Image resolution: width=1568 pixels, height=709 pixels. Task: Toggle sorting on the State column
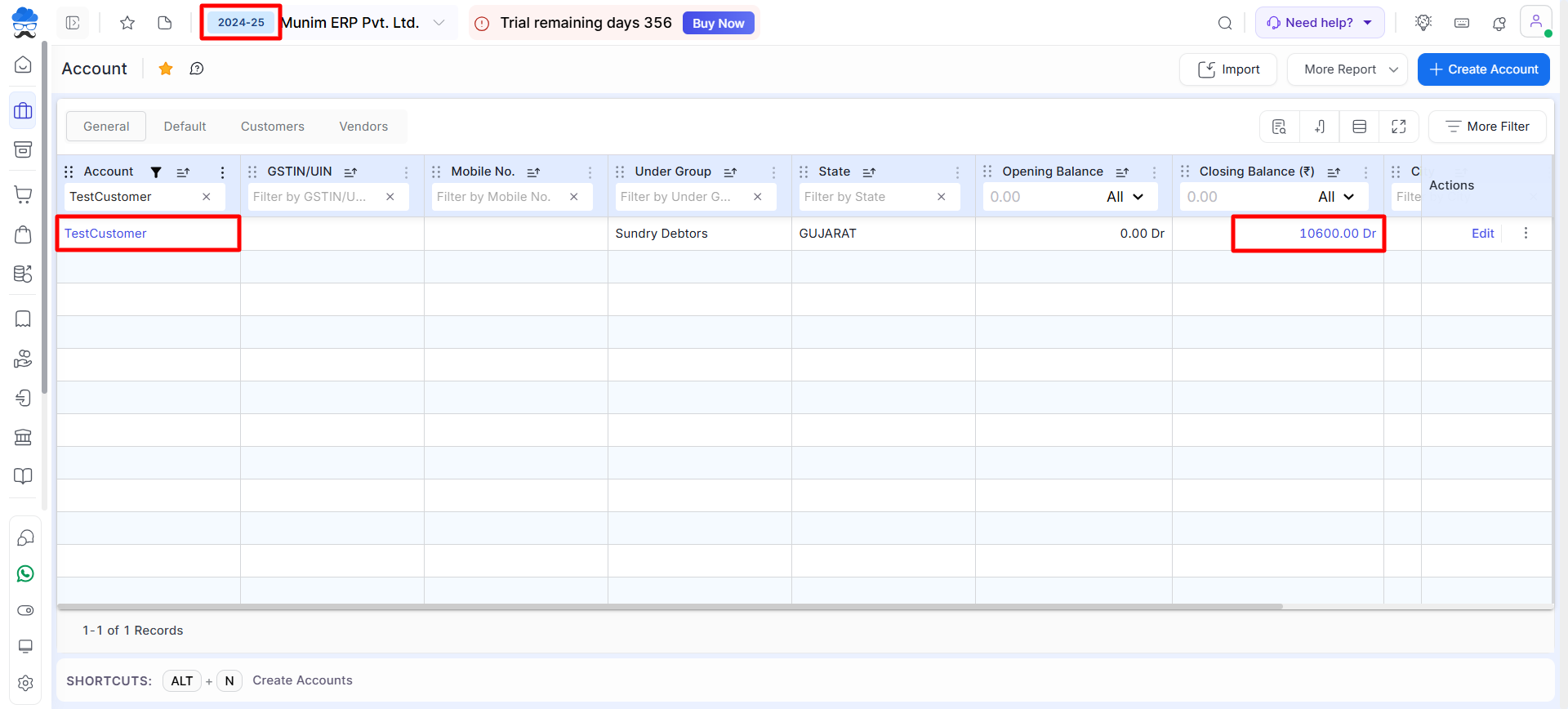(869, 172)
